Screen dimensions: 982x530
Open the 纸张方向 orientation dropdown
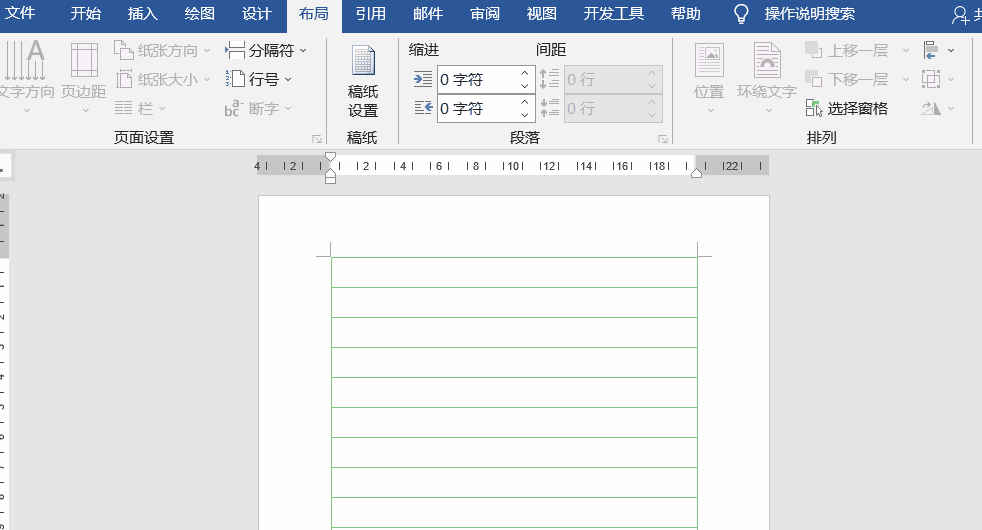click(162, 50)
